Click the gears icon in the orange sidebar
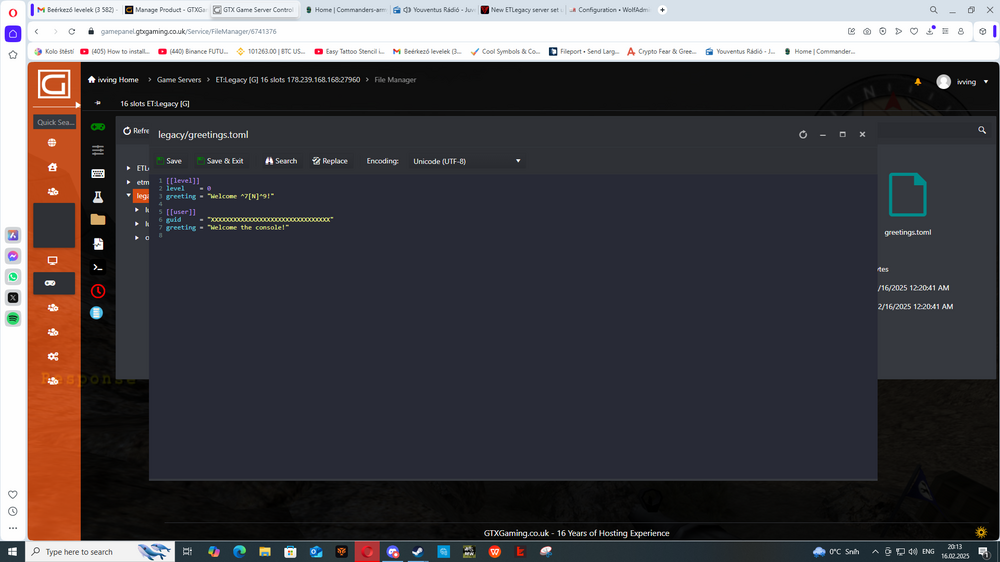1000x562 pixels. (x=52, y=357)
